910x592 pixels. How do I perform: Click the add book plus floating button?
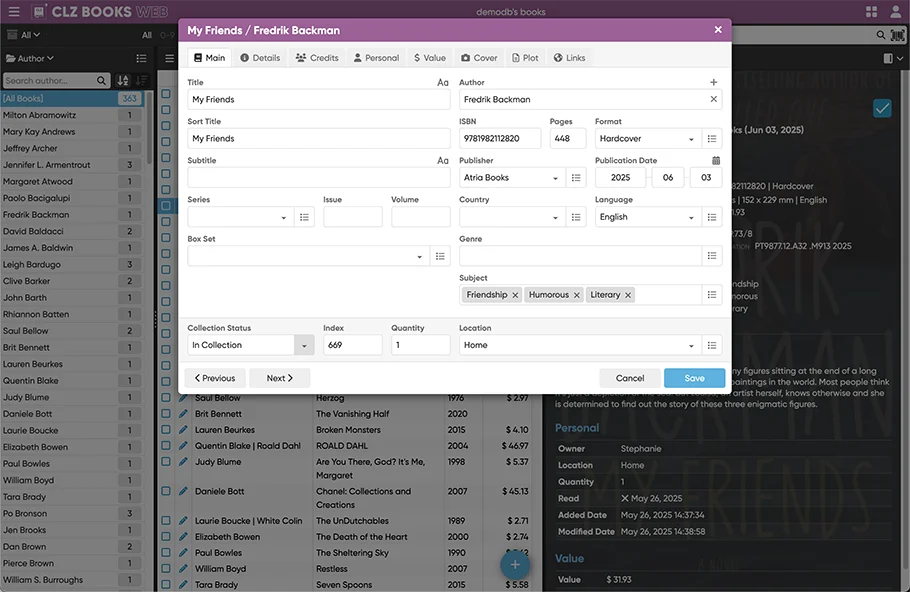click(x=515, y=565)
